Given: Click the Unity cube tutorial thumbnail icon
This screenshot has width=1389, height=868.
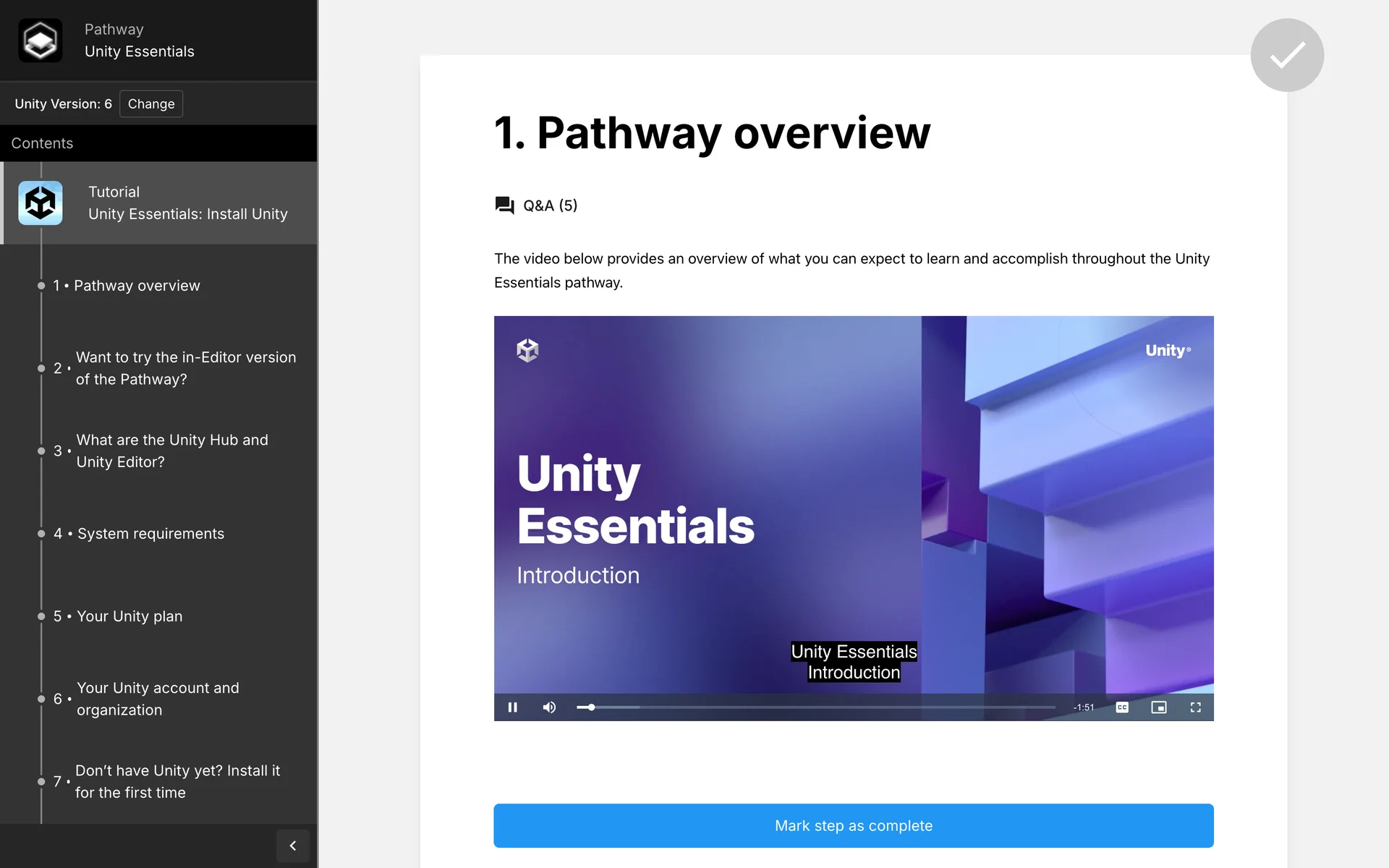Looking at the screenshot, I should pos(40,203).
